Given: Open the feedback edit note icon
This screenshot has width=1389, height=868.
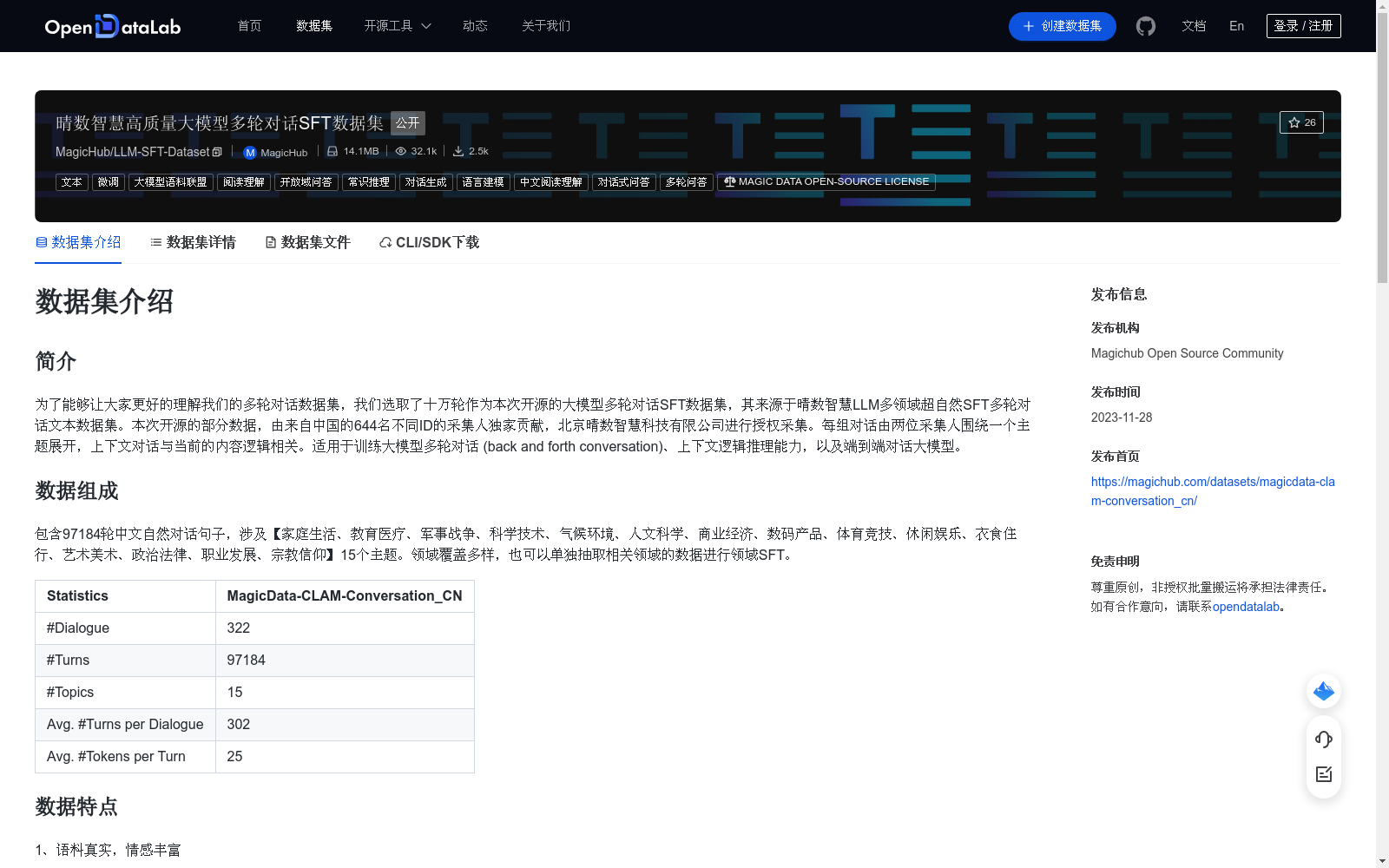Looking at the screenshot, I should pyautogui.click(x=1324, y=774).
